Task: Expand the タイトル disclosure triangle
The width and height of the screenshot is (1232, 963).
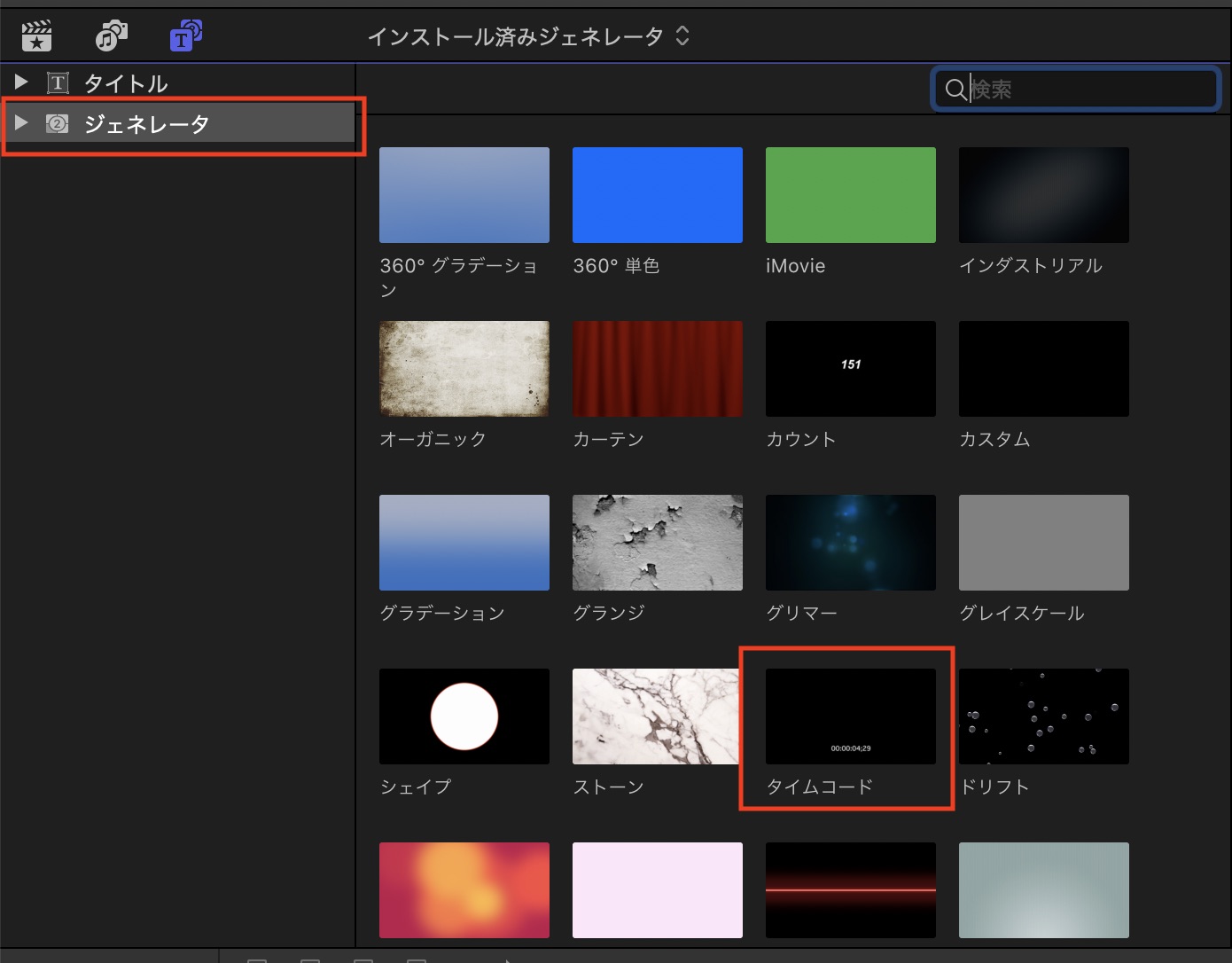Action: pos(21,82)
